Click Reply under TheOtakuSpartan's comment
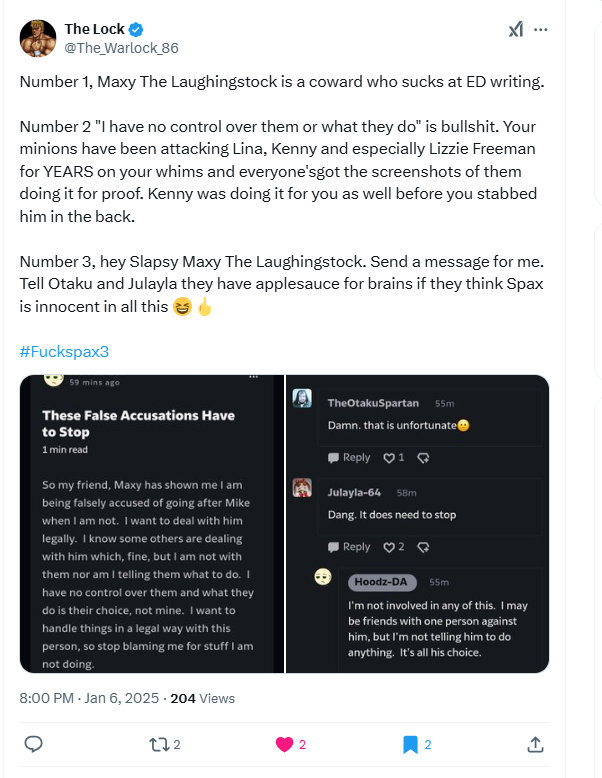The height and width of the screenshot is (778, 602). 349,458
